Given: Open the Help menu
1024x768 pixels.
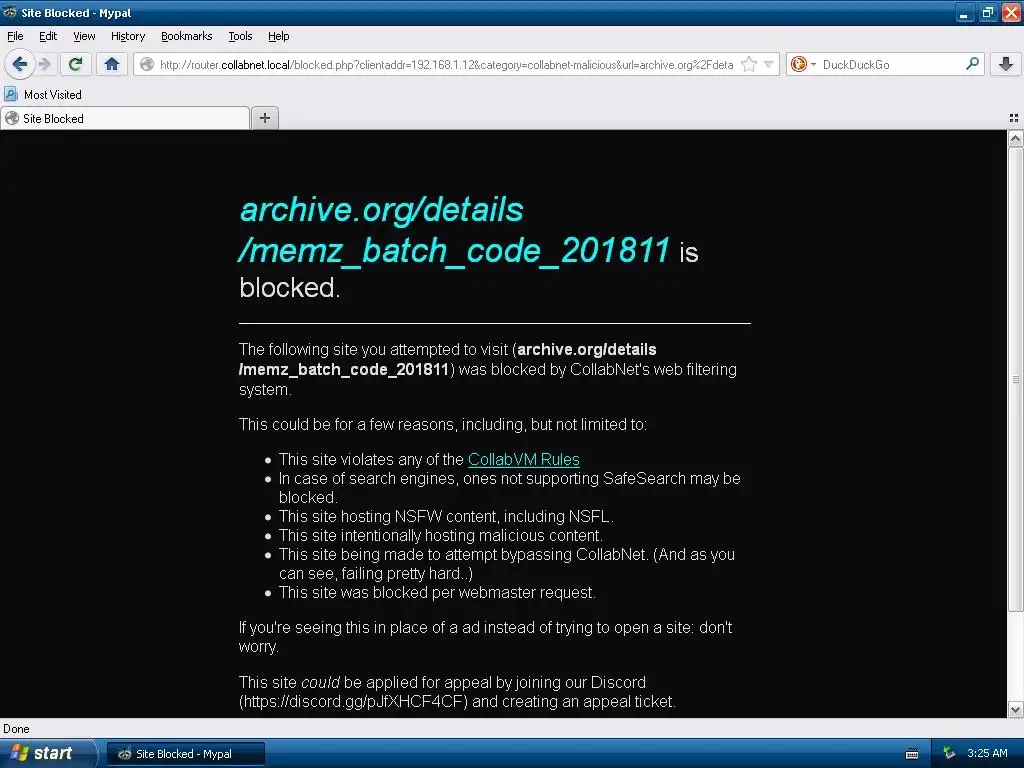Looking at the screenshot, I should tap(278, 36).
